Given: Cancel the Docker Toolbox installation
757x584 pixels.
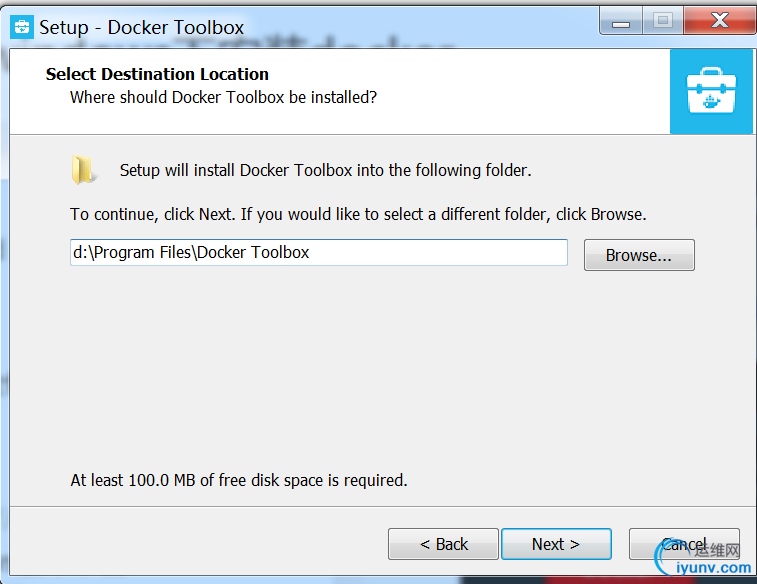Looking at the screenshot, I should [684, 544].
